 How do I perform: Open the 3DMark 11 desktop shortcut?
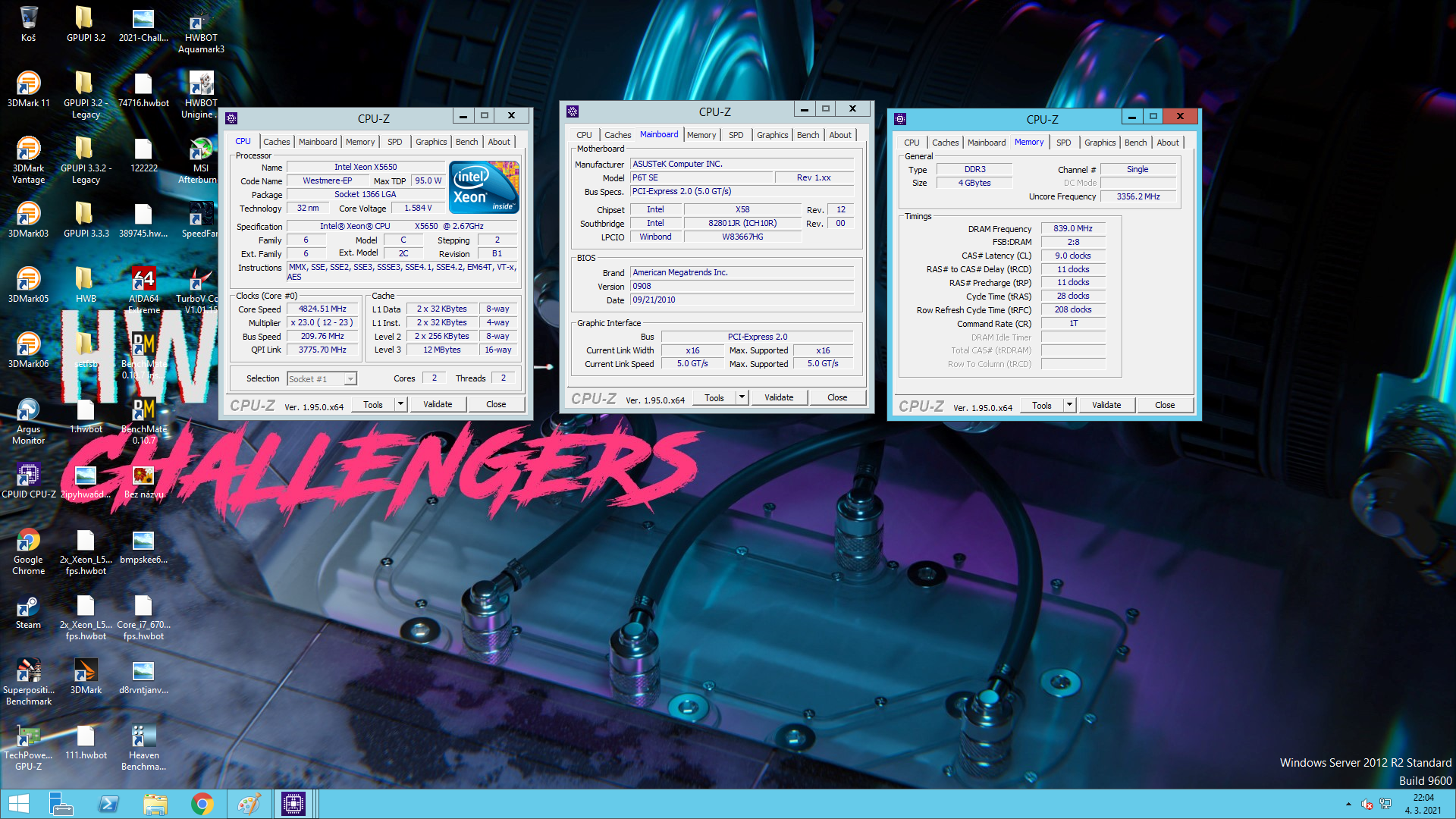pyautogui.click(x=28, y=89)
